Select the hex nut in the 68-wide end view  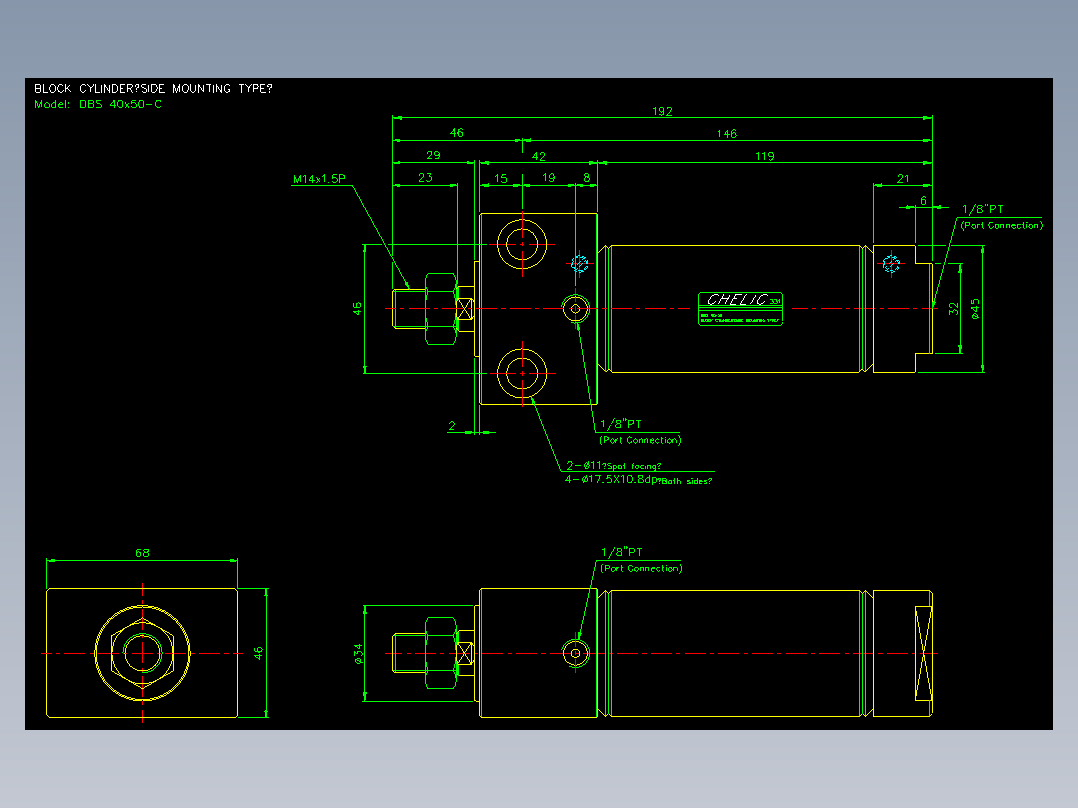(x=142, y=653)
